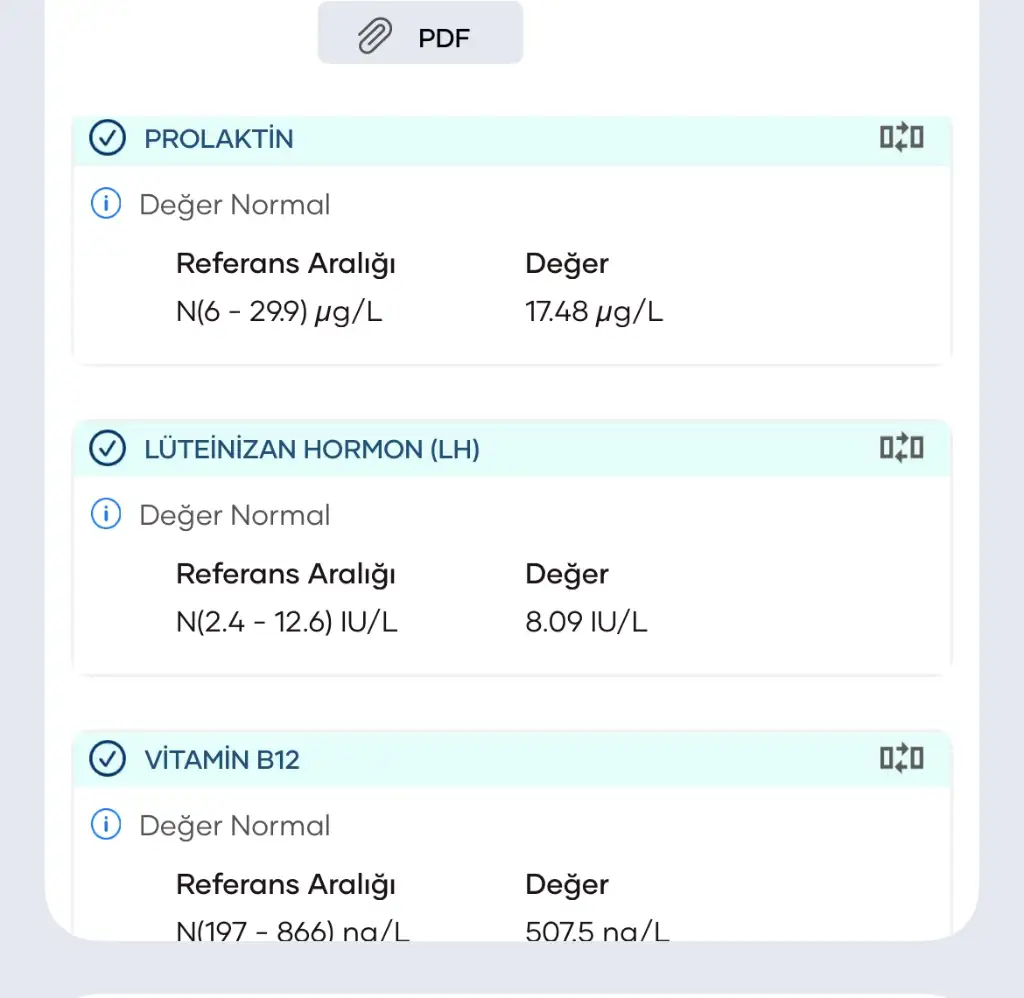Open compare icon in PROLAKTİN header
The height and width of the screenshot is (998, 1024).
[x=901, y=138]
